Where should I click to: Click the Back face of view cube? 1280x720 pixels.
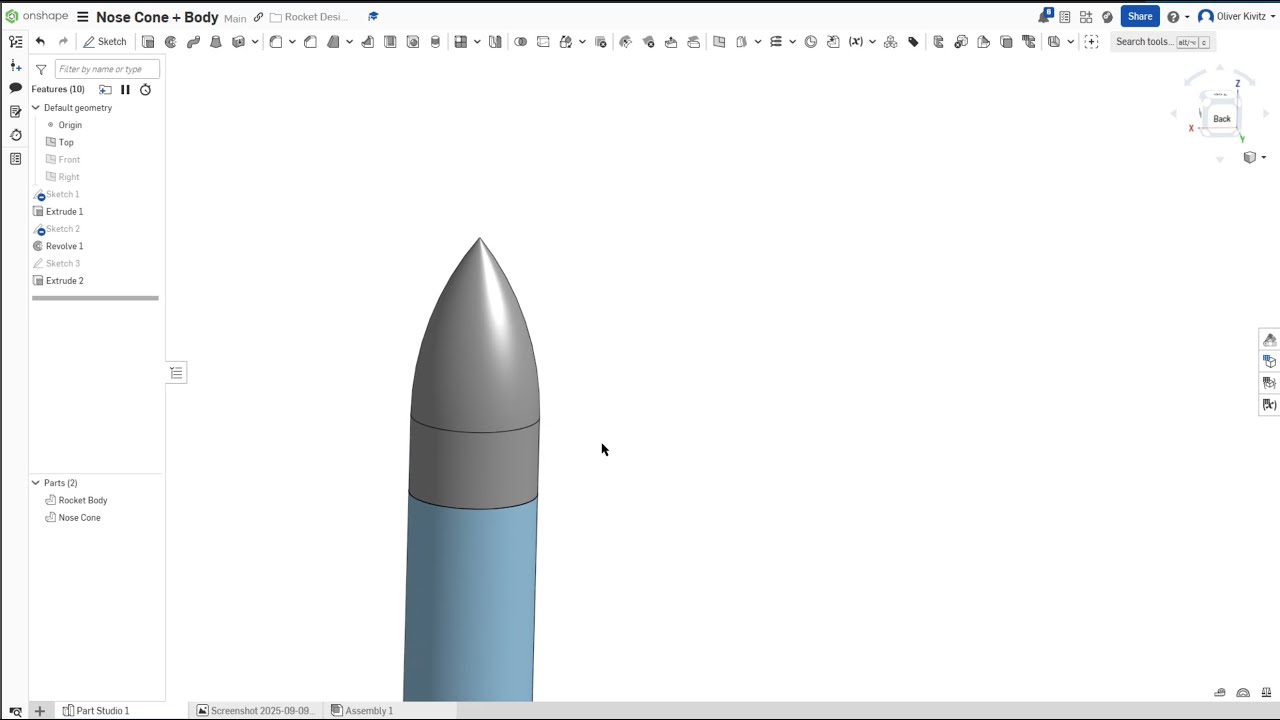(1222, 119)
